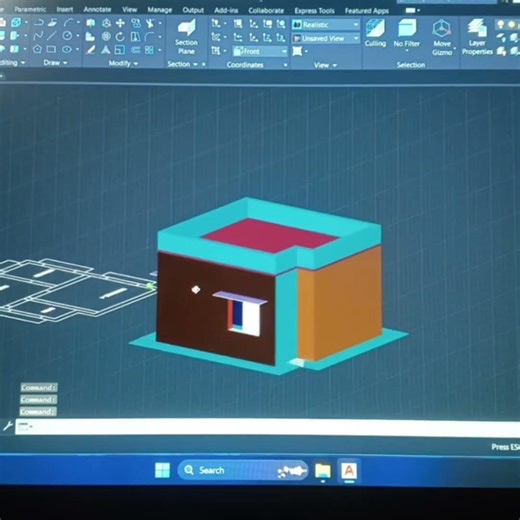Viewport: 520px width, 520px height.
Task: Open the Windows Start menu
Action: [x=163, y=470]
